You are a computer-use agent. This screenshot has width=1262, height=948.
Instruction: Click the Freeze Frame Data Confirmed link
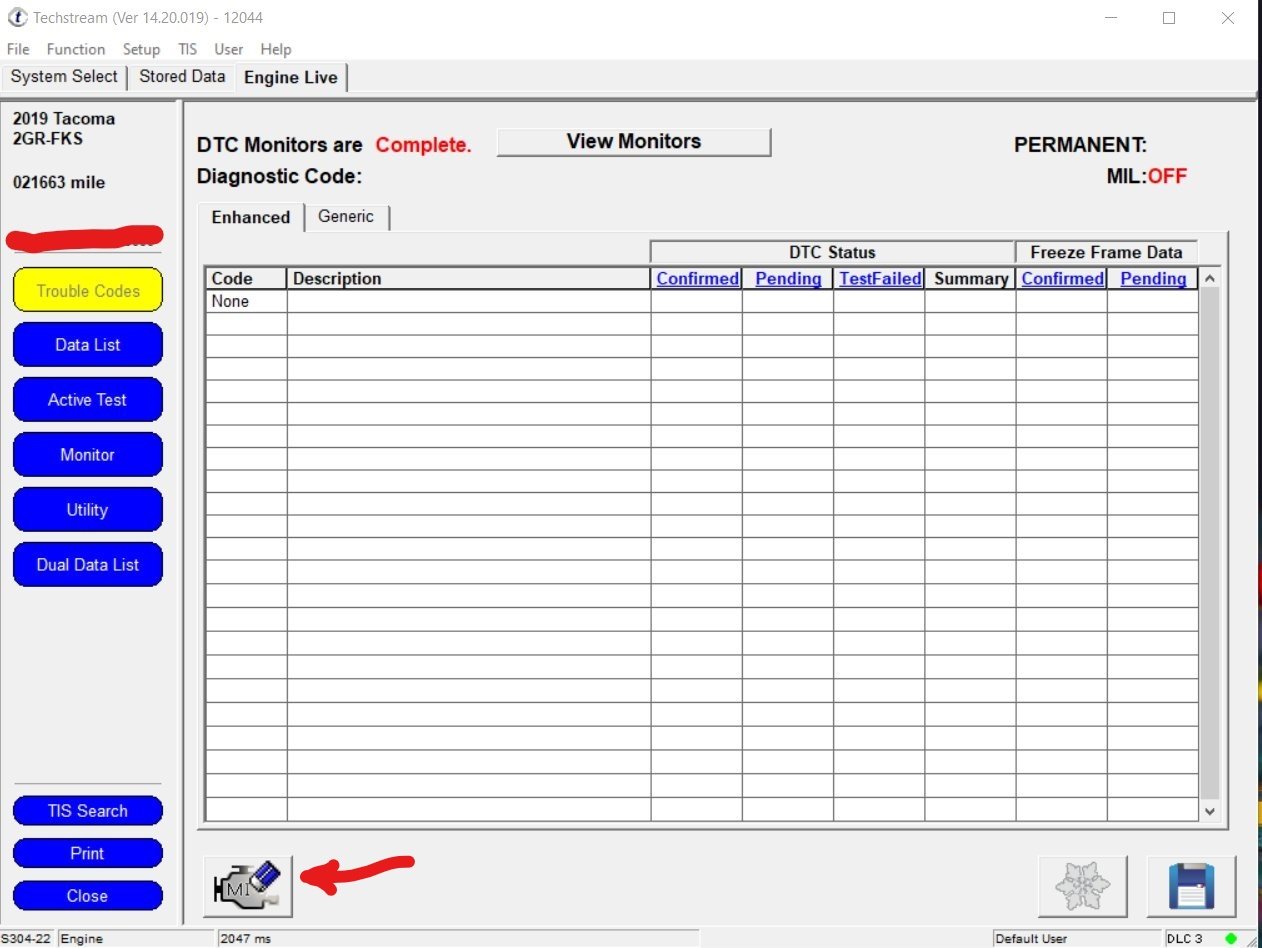(1063, 279)
